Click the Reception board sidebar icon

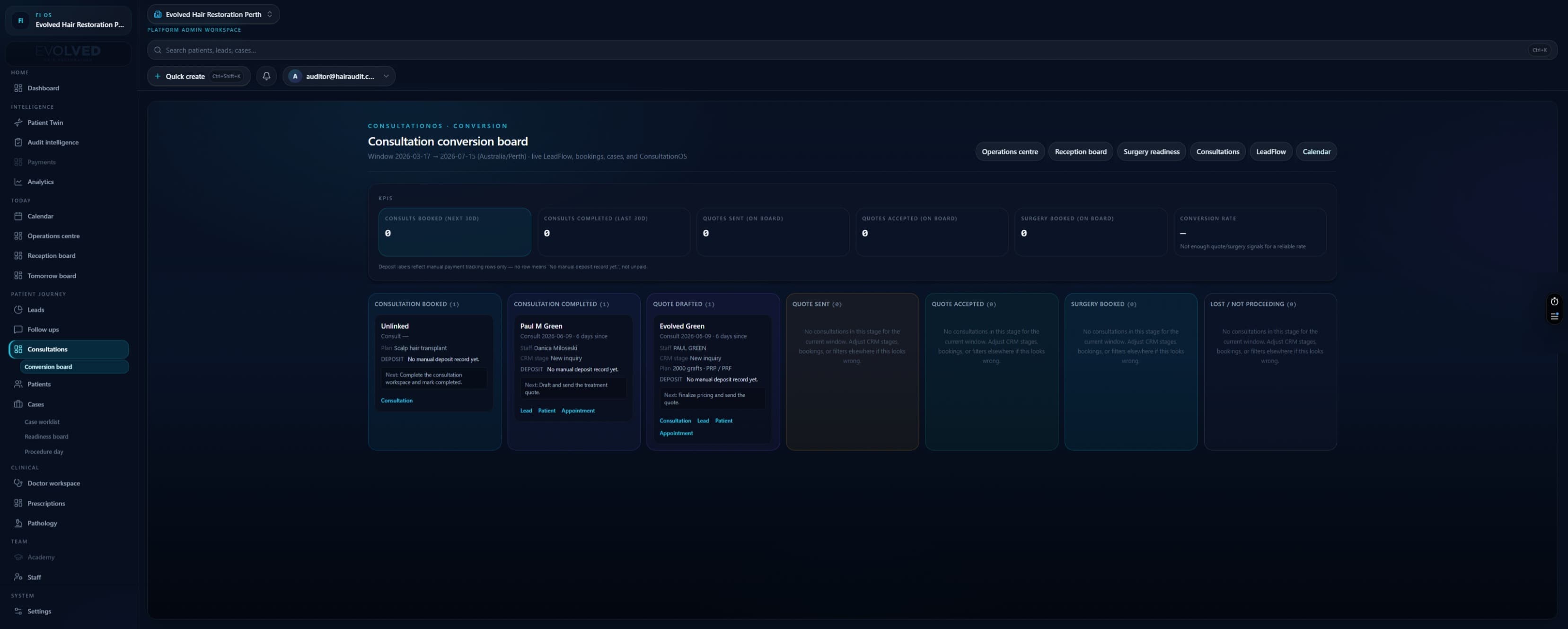(18, 255)
